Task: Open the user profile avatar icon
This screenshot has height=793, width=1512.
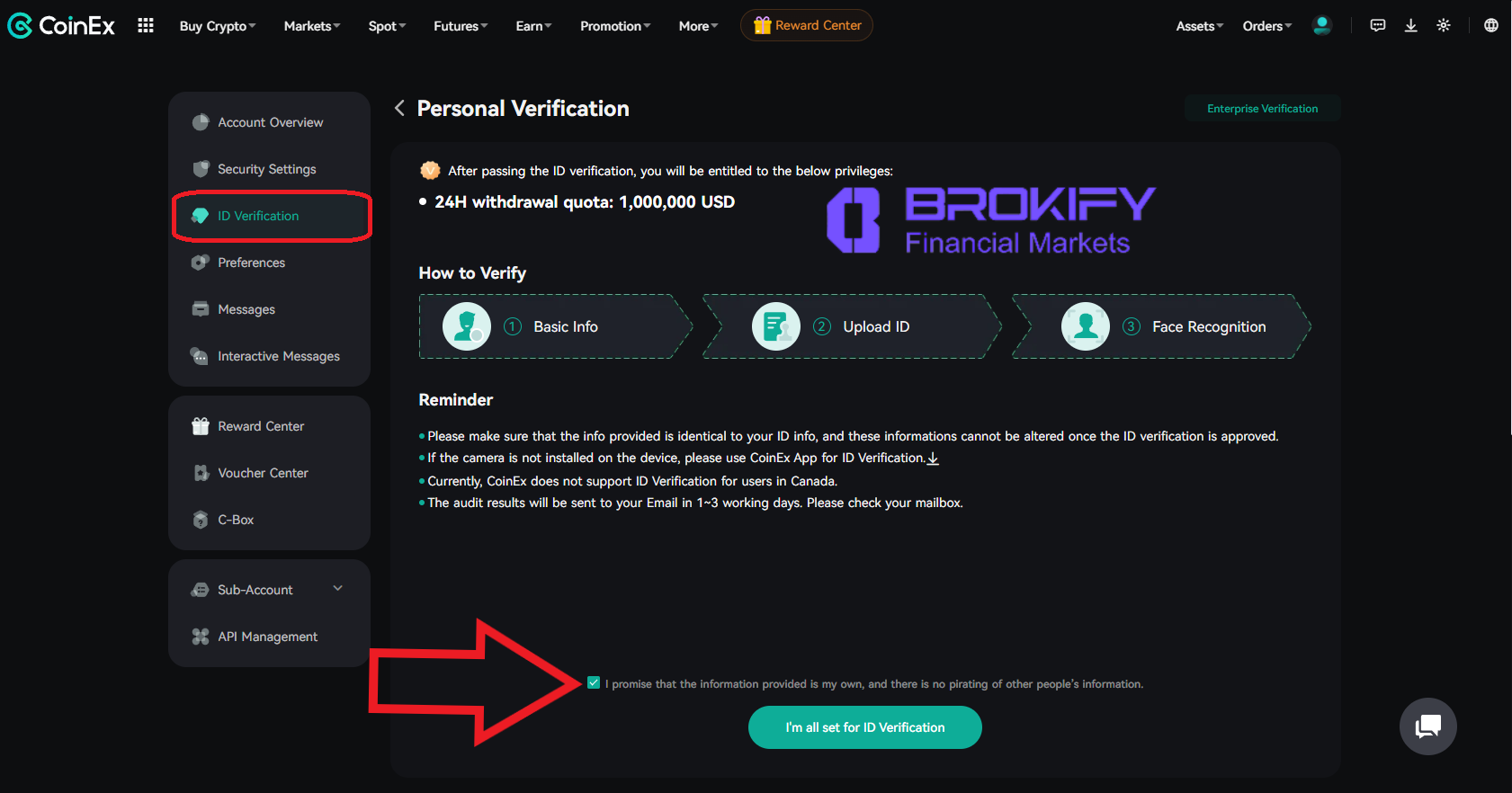Action: coord(1321,25)
